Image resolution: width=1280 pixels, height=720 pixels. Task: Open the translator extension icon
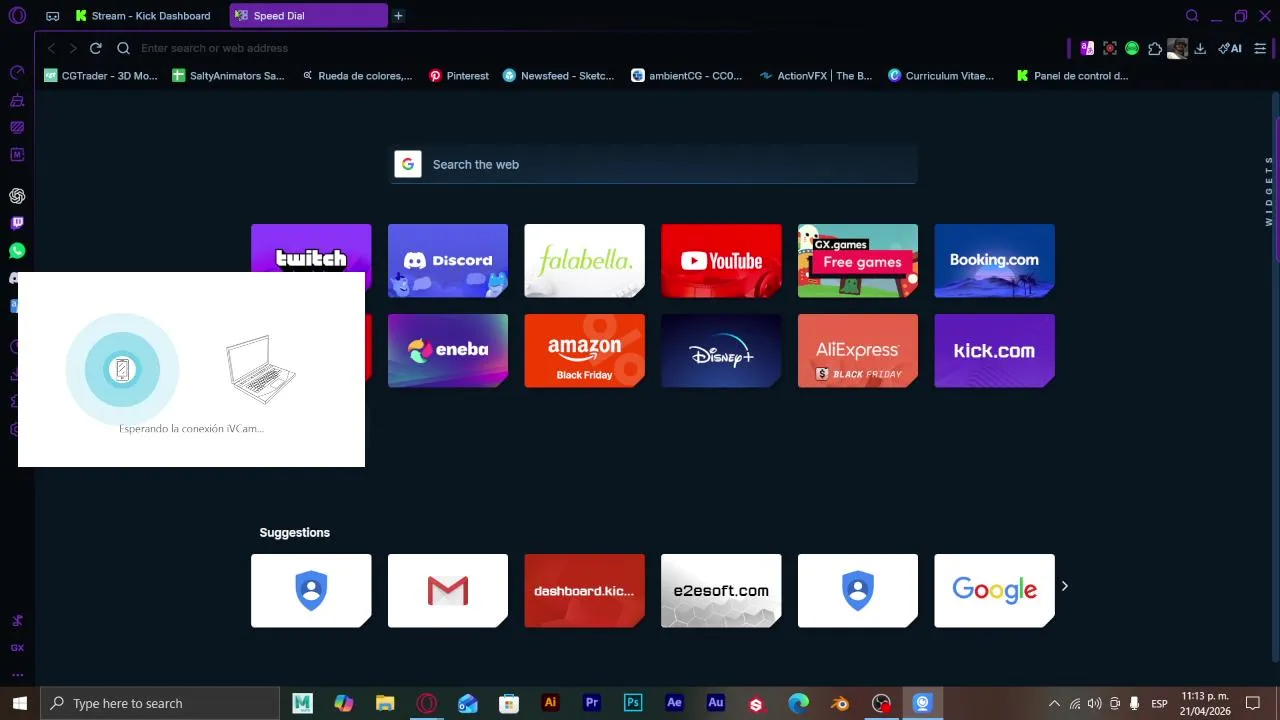(x=1087, y=48)
